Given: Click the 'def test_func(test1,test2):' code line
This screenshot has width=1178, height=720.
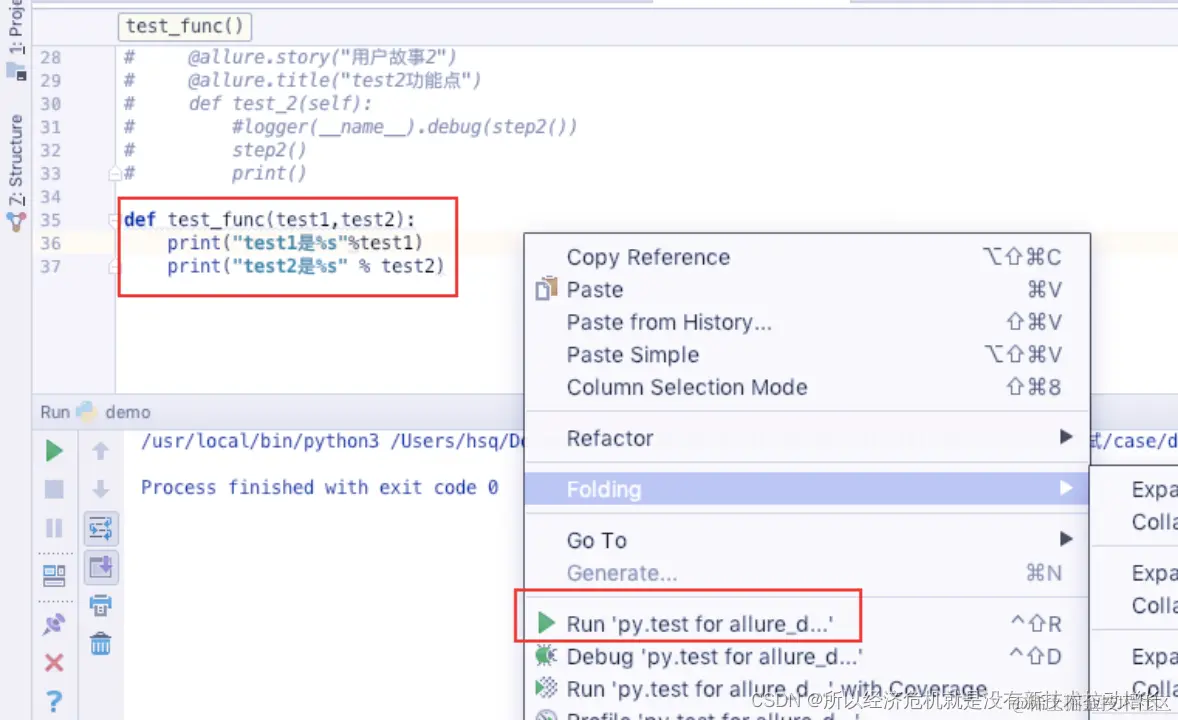Looking at the screenshot, I should click(x=269, y=219).
